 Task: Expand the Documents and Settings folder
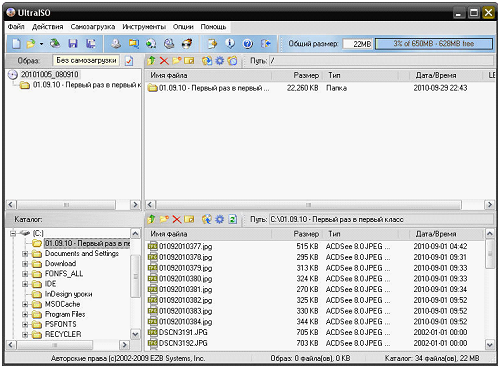[25, 254]
